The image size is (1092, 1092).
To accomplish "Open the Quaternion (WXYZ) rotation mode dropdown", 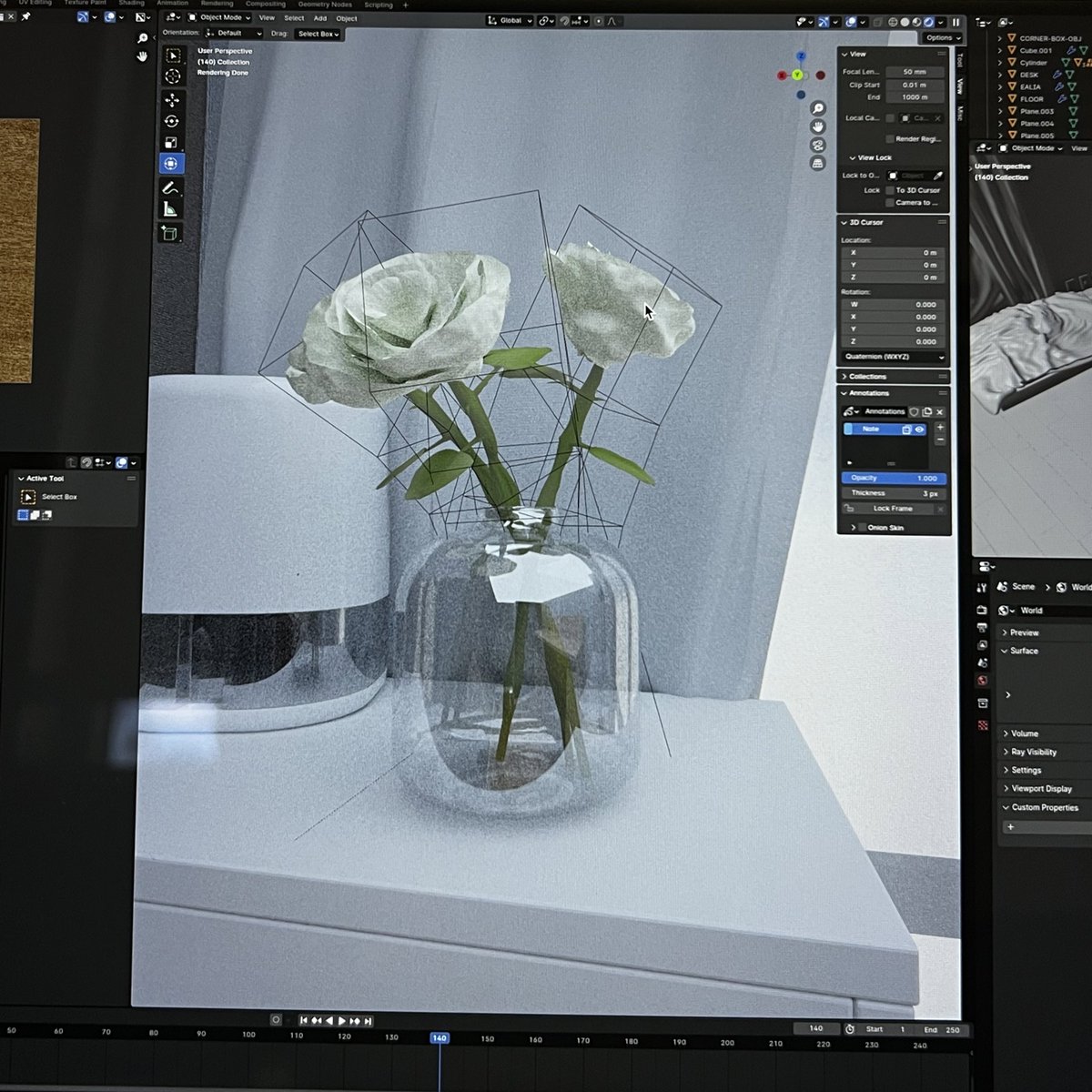I will [x=893, y=357].
